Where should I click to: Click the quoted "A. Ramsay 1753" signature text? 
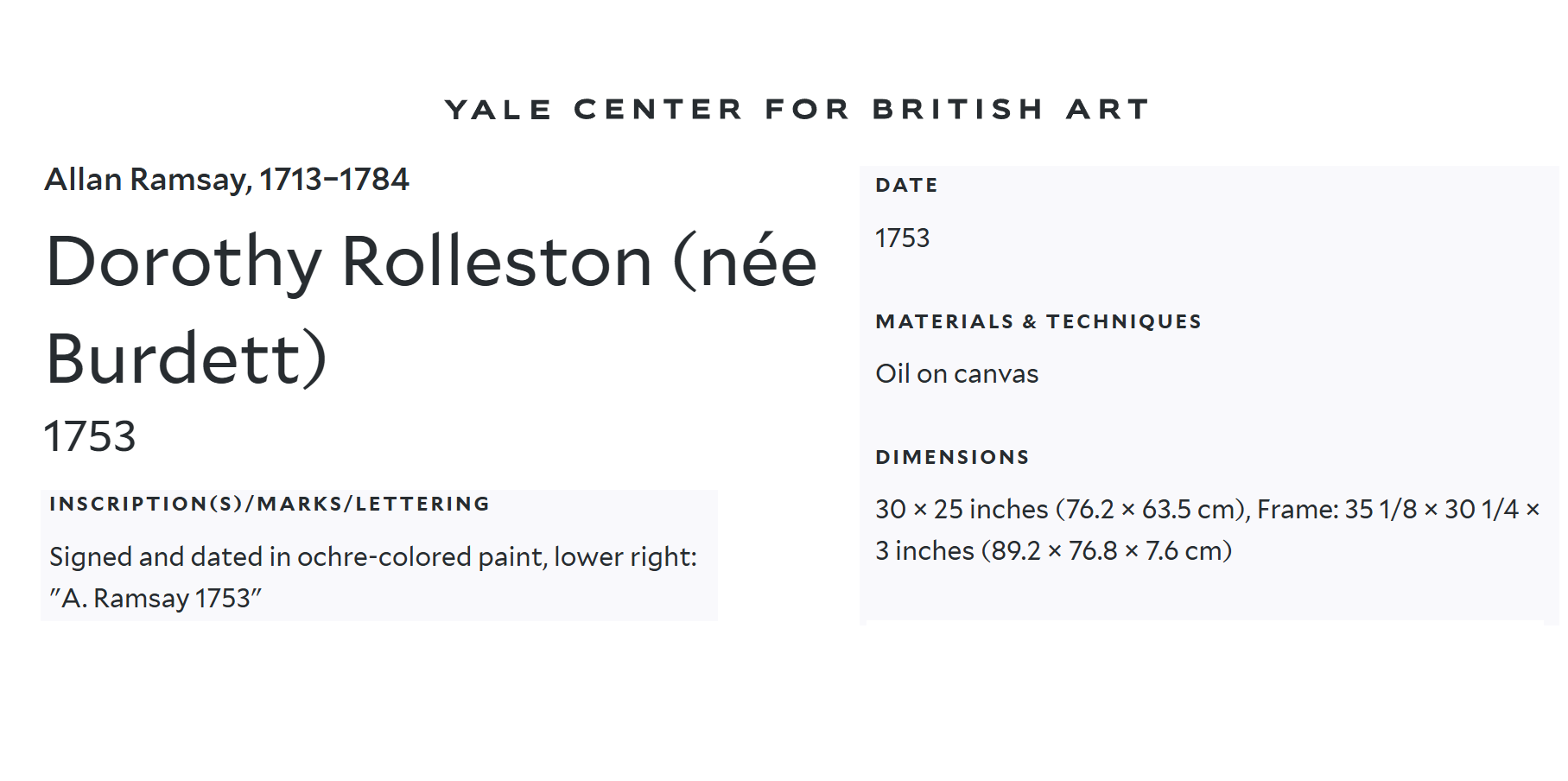156,598
